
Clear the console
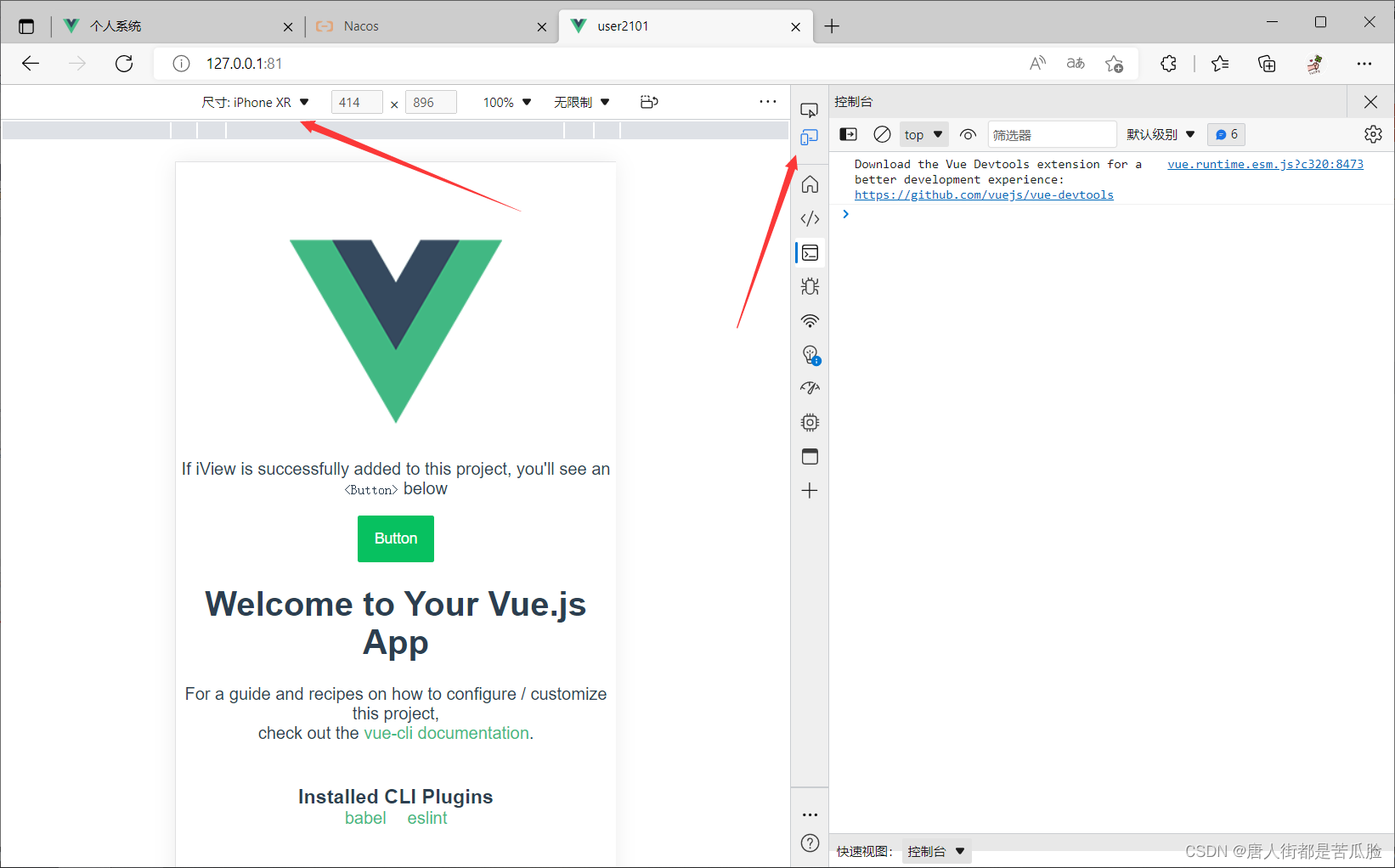(x=882, y=134)
